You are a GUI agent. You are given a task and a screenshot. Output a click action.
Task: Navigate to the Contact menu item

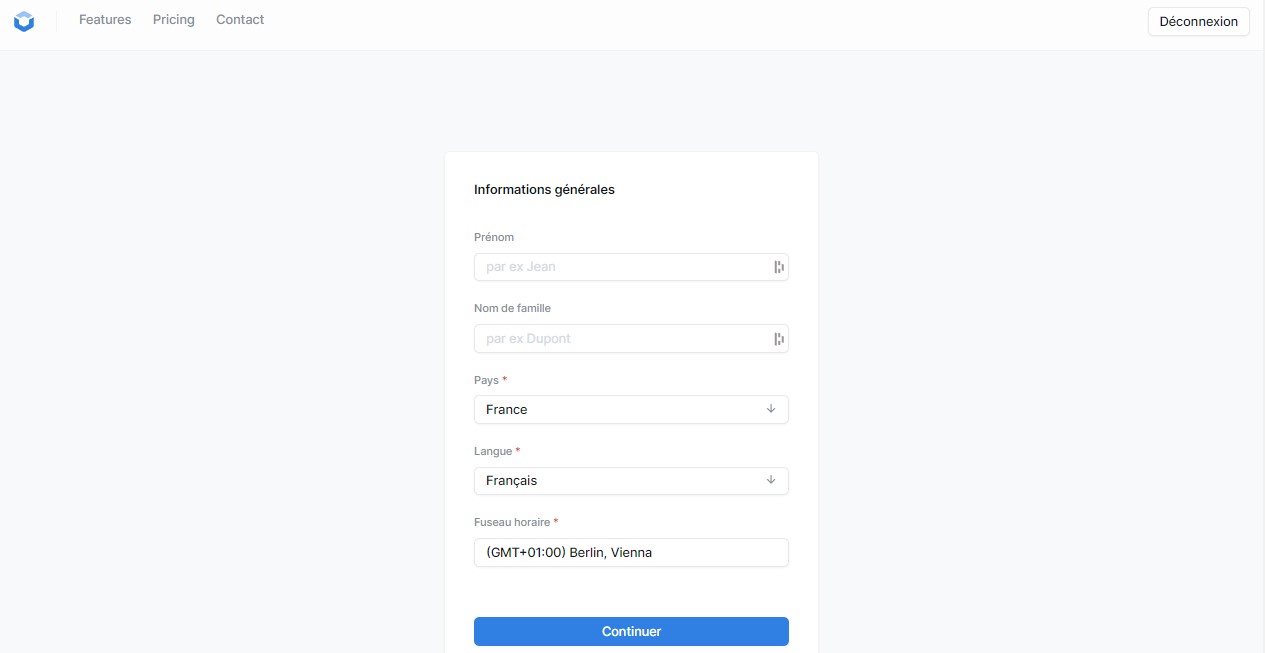click(x=240, y=20)
